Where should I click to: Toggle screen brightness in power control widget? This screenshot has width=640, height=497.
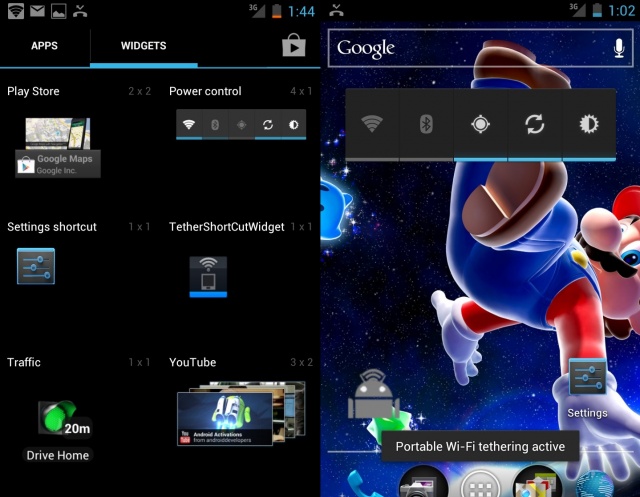coord(588,124)
